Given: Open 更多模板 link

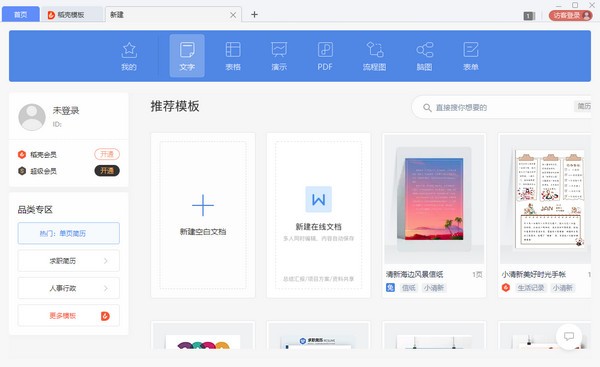Looking at the screenshot, I should (68, 316).
